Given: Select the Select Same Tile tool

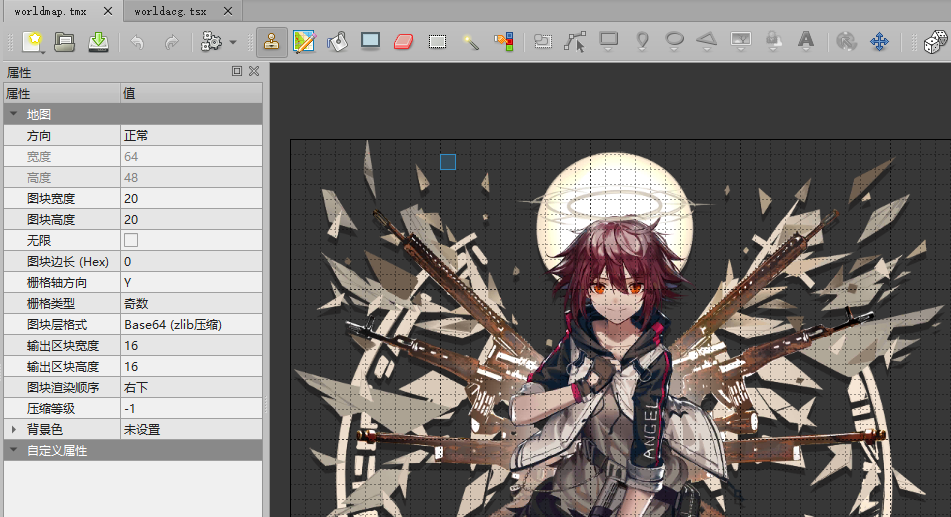Looking at the screenshot, I should click(x=503, y=42).
